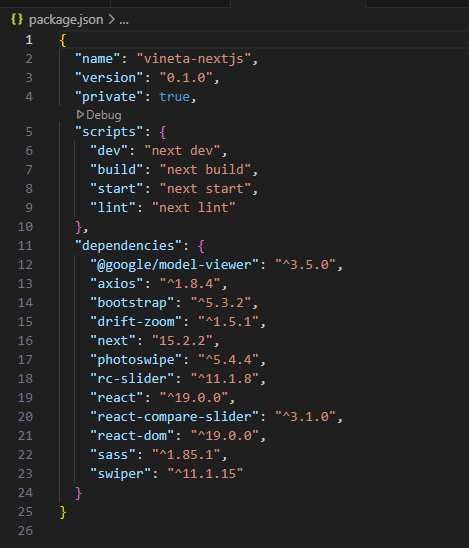The height and width of the screenshot is (548, 469).
Task: Click the "next lint" value
Action: [194, 208]
